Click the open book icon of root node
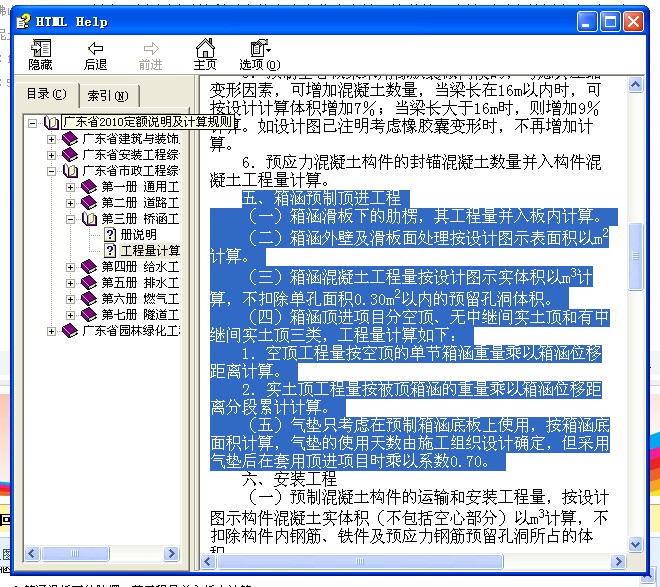 51,122
